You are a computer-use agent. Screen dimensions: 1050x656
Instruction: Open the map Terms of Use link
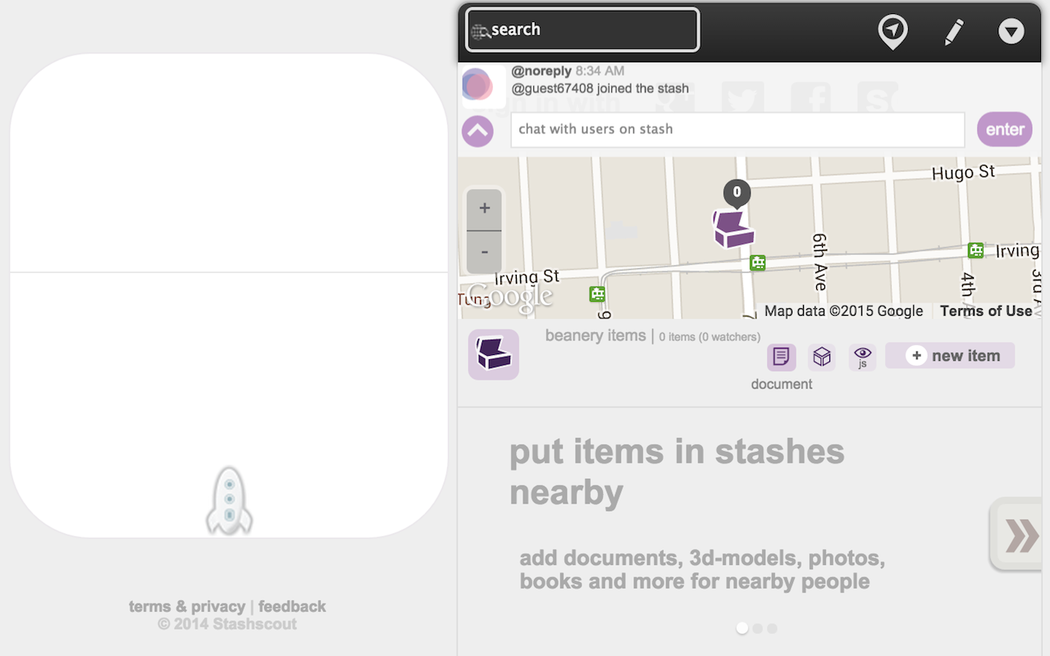coord(985,311)
